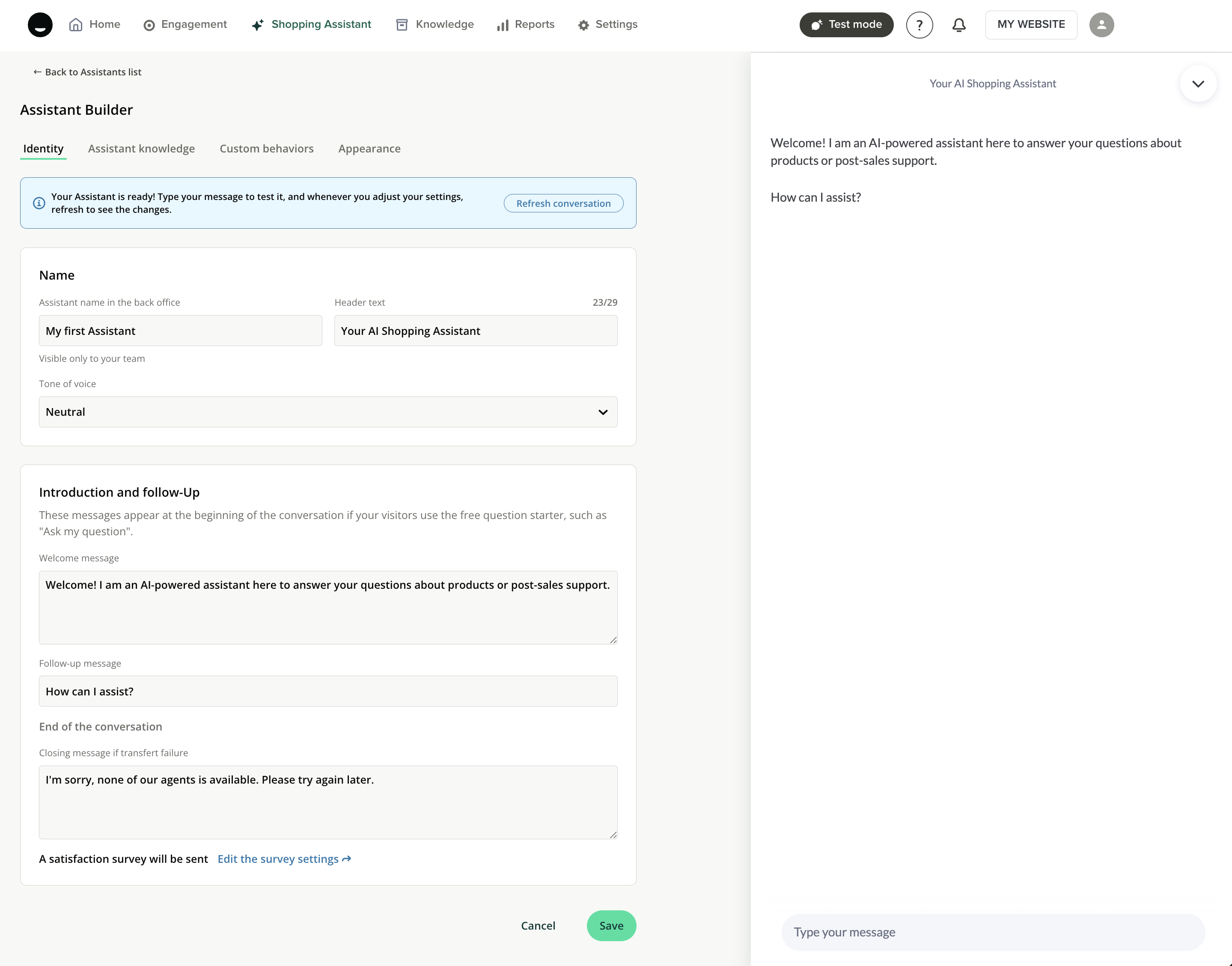Screen dimensions: 1232x966
Task: Switch to the Custom behaviors tab
Action: pyautogui.click(x=266, y=149)
